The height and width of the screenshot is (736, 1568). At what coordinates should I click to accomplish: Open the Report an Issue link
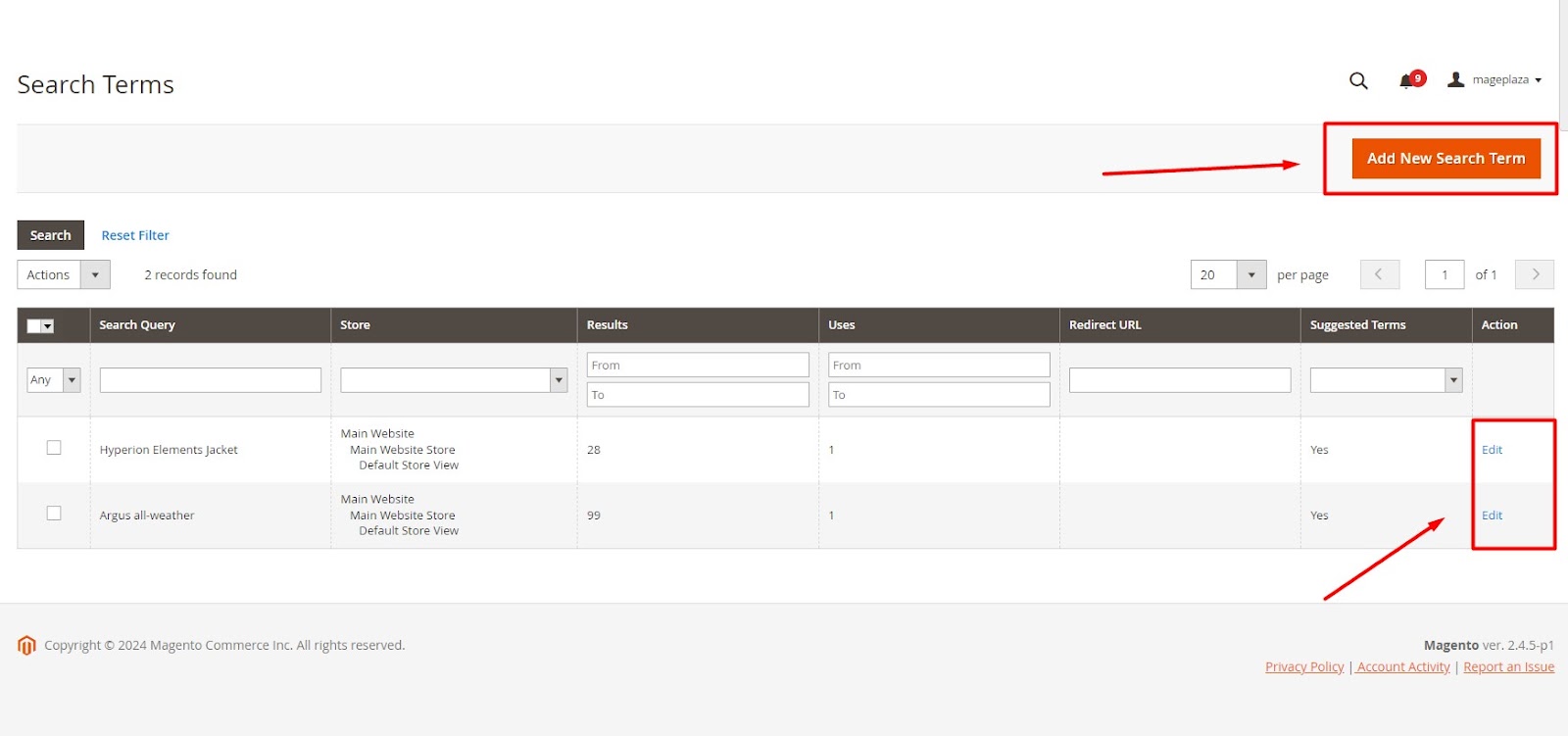pyautogui.click(x=1509, y=666)
